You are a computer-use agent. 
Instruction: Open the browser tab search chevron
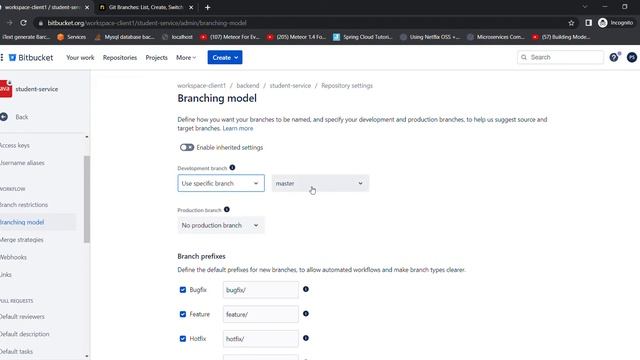click(584, 7)
